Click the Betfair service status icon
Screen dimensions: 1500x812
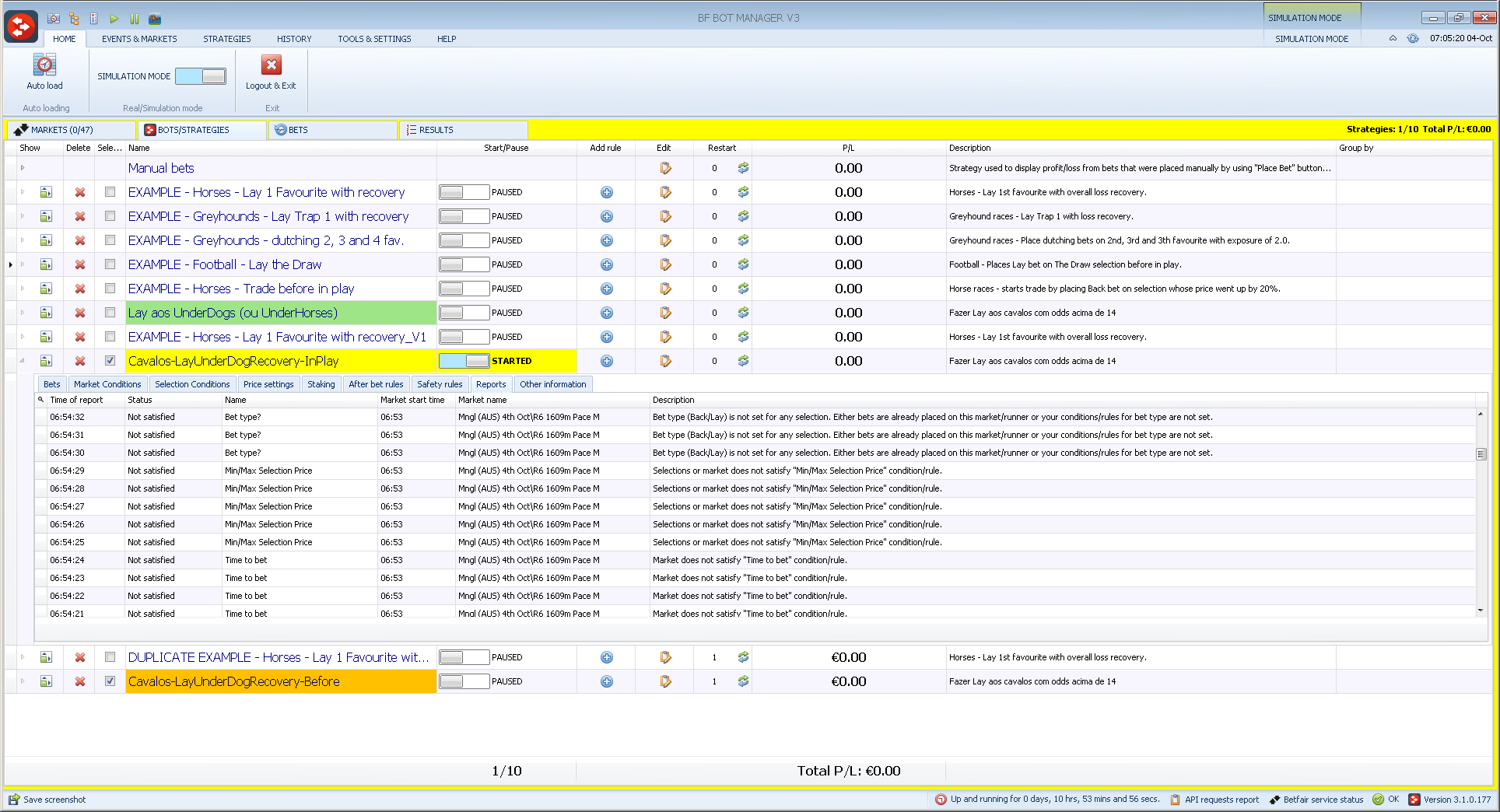click(1274, 800)
